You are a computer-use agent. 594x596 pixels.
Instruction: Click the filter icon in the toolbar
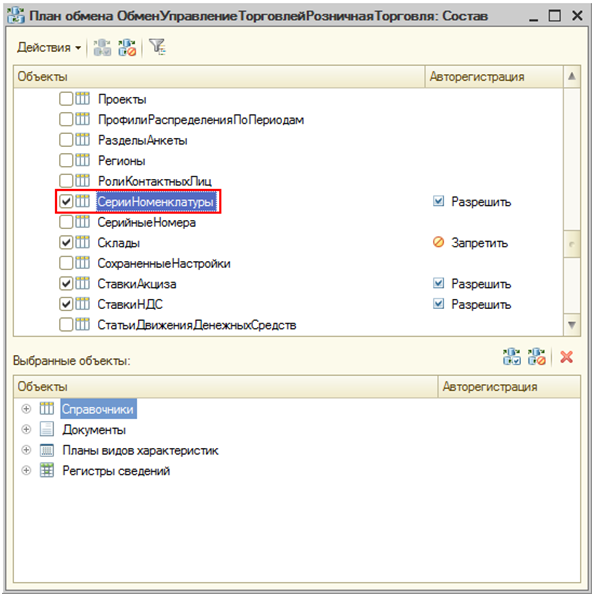click(x=157, y=47)
